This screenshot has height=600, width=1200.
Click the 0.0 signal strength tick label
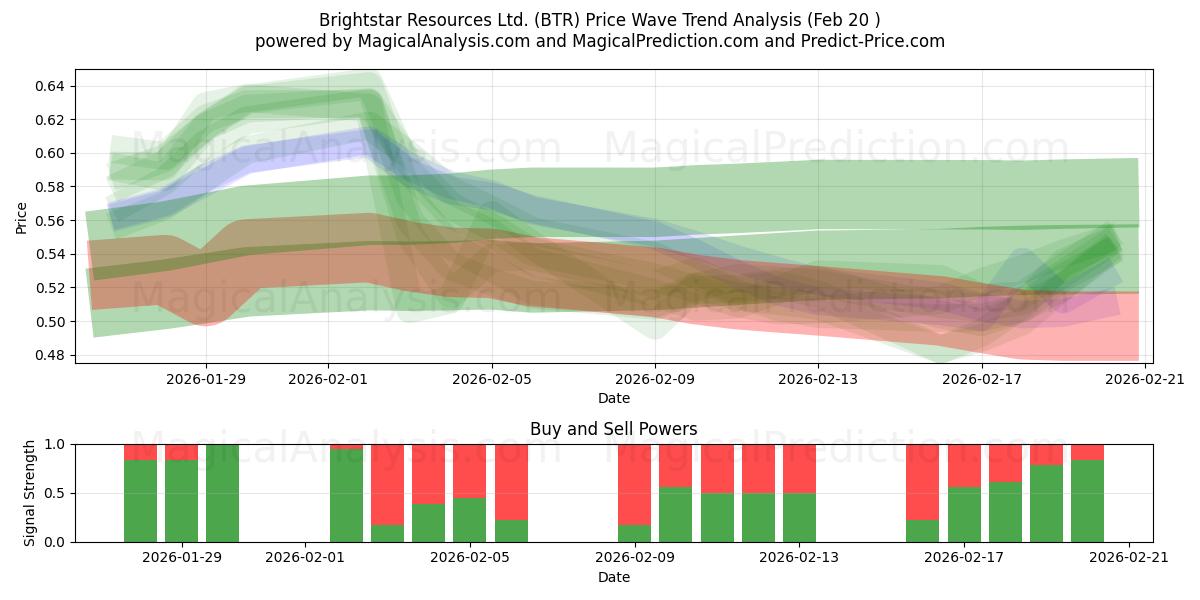coord(54,542)
